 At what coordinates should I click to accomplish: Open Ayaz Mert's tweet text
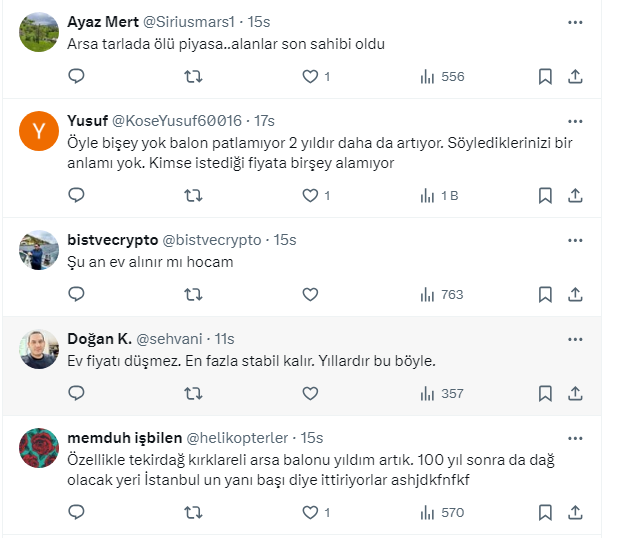(226, 43)
